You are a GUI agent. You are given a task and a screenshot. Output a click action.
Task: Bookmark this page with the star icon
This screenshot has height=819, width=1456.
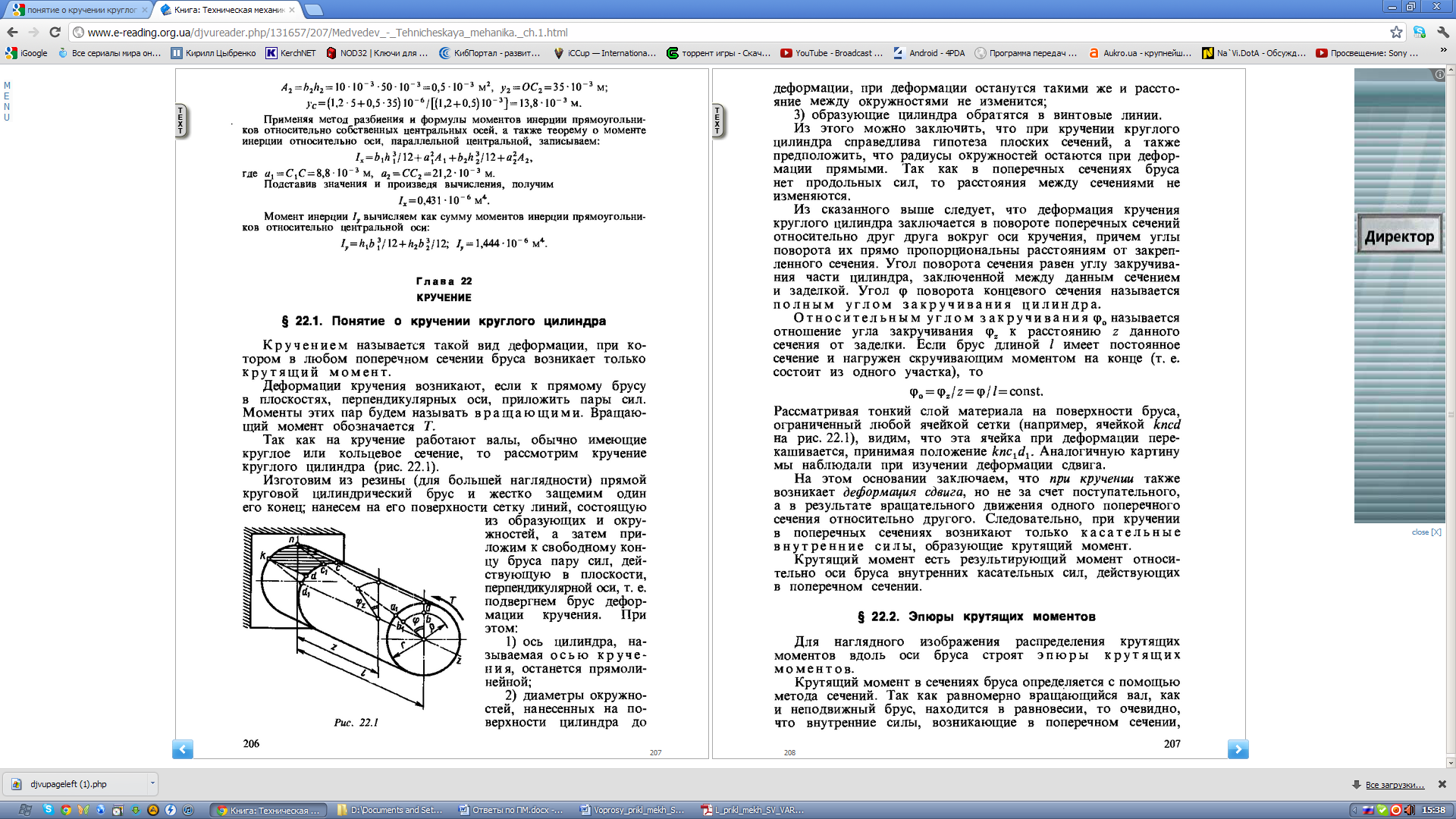(x=1396, y=32)
